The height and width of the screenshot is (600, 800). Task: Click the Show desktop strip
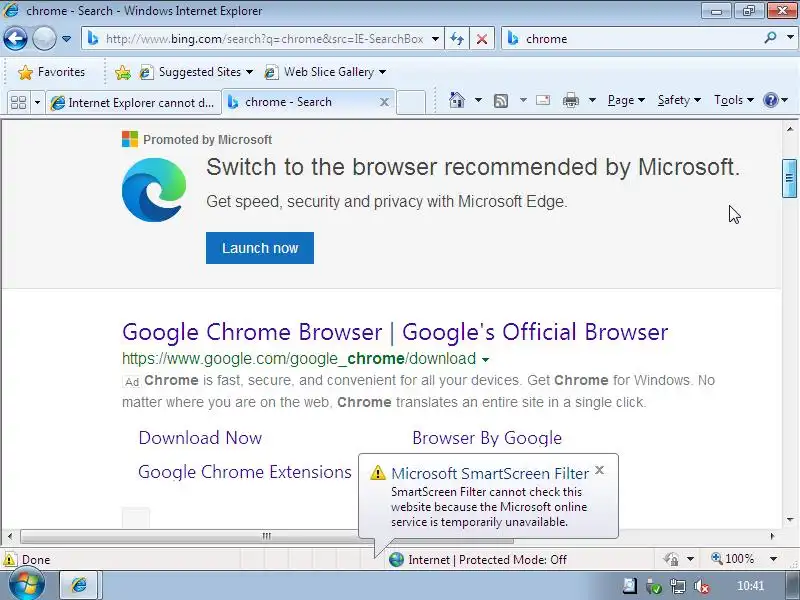tap(793, 585)
